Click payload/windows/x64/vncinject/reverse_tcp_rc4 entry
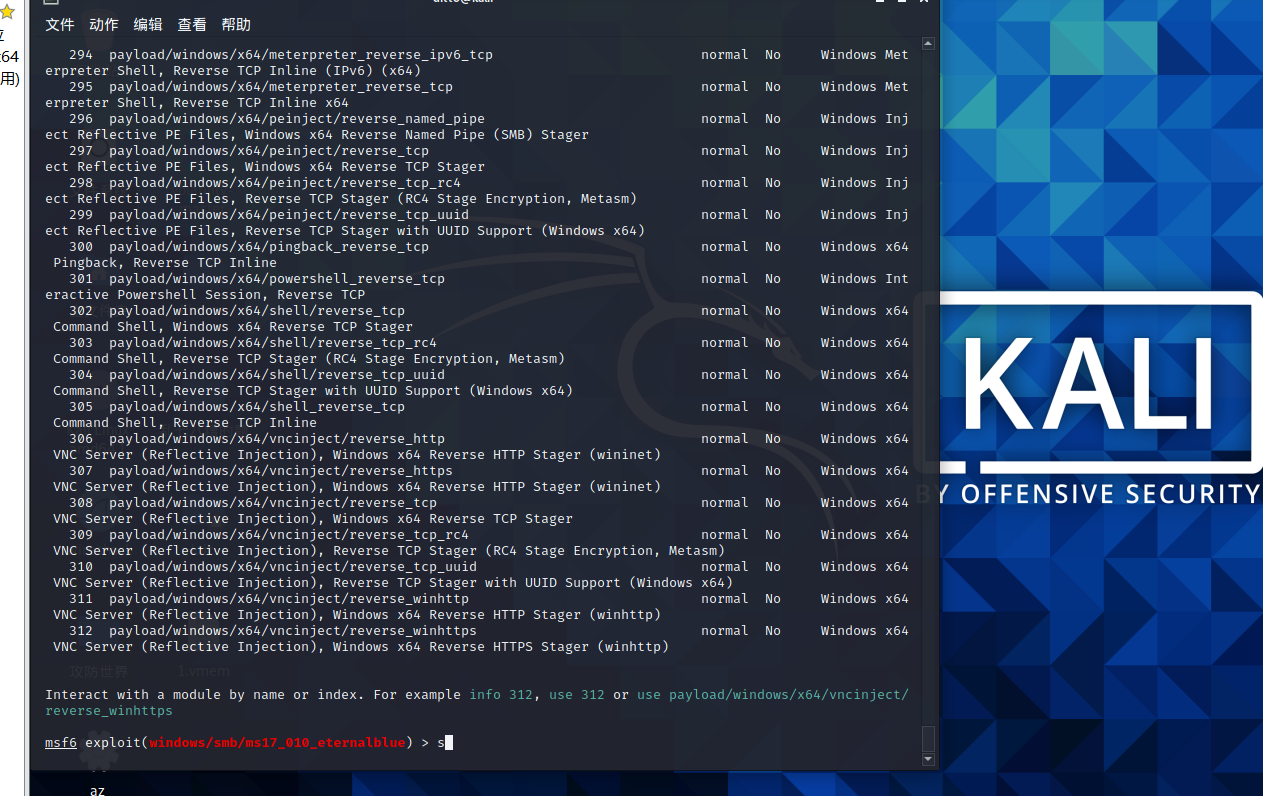 [x=289, y=535]
